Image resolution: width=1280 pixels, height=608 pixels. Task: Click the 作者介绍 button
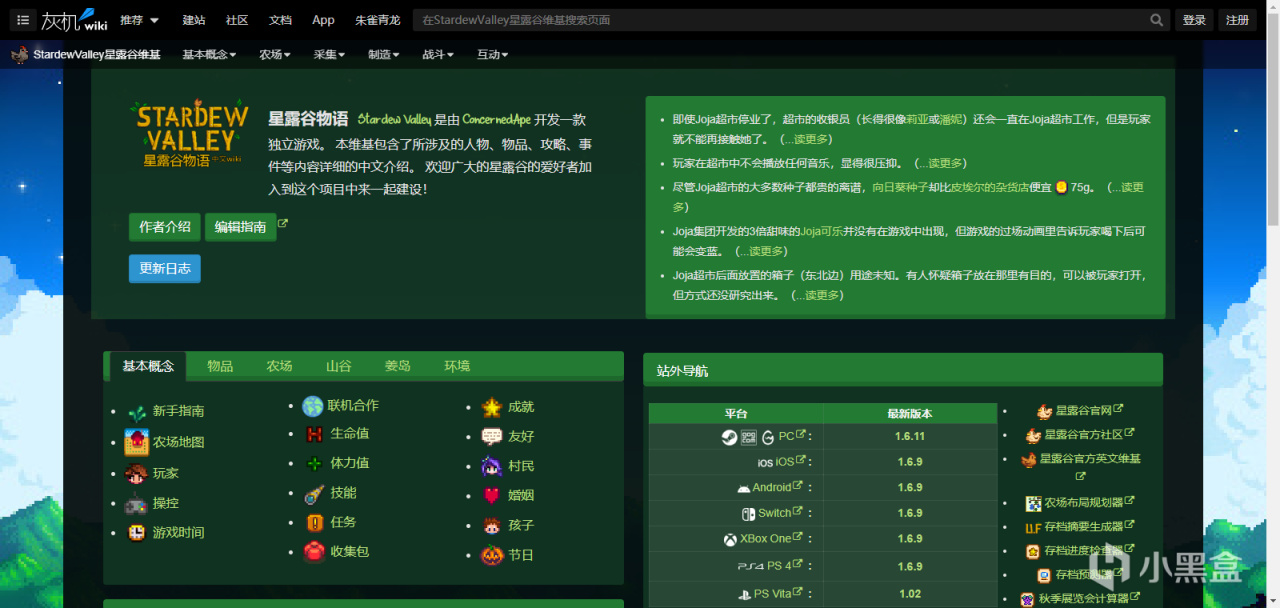[x=165, y=227]
